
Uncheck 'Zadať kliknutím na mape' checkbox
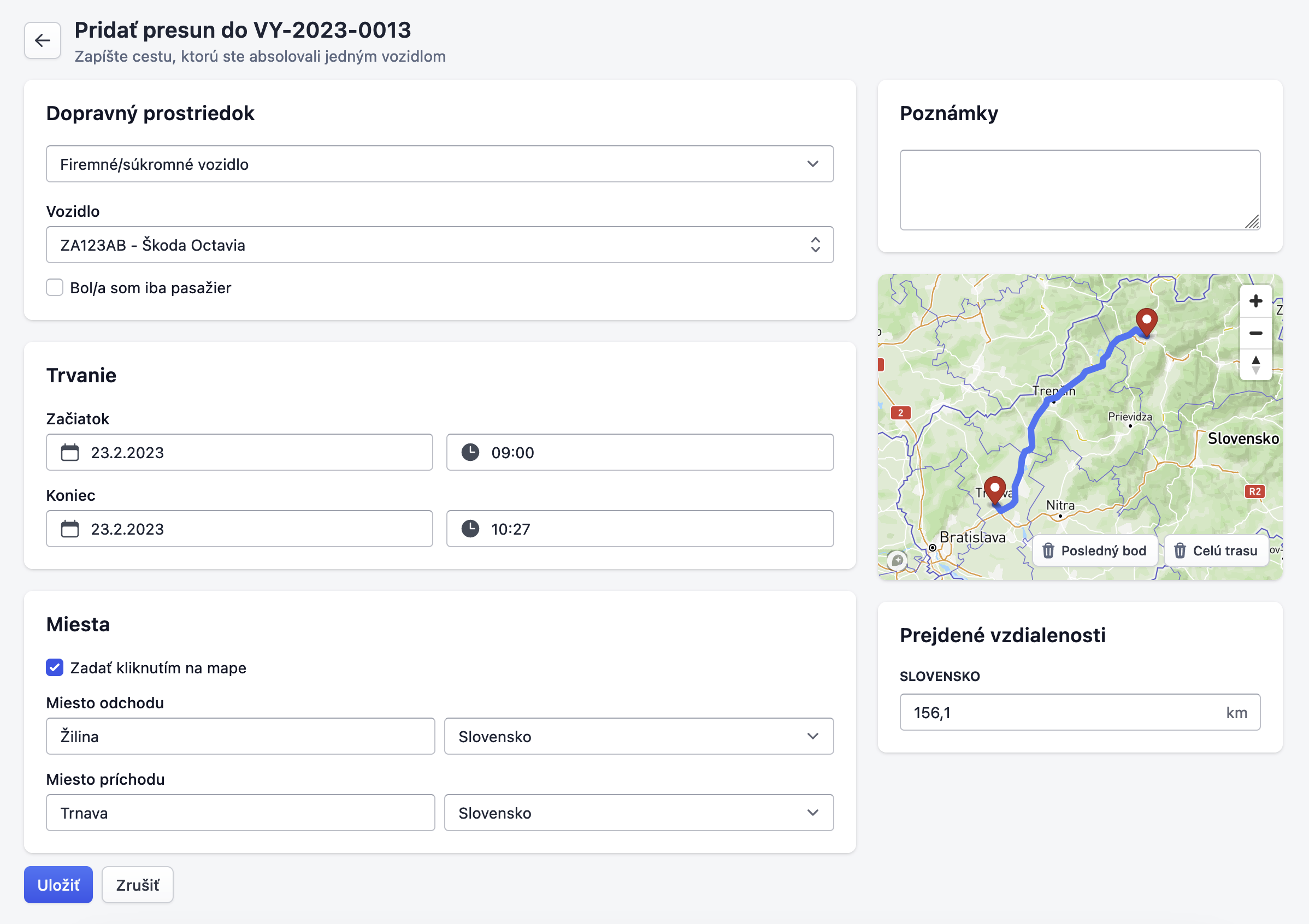point(55,667)
